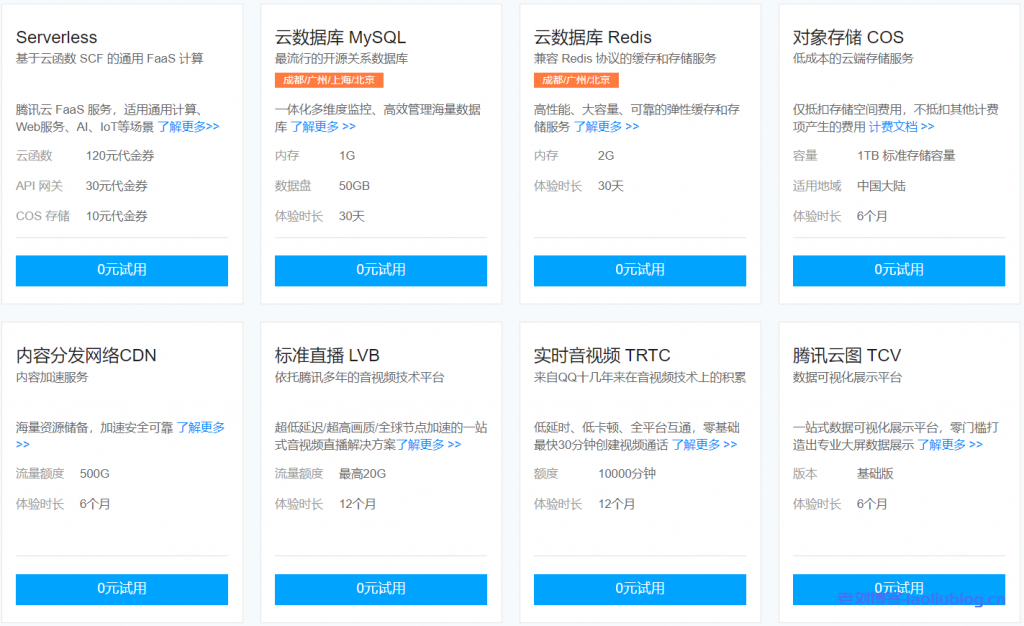Select the 成都/广州/北京 region tag on Redis
1024x626 pixels.
point(576,80)
